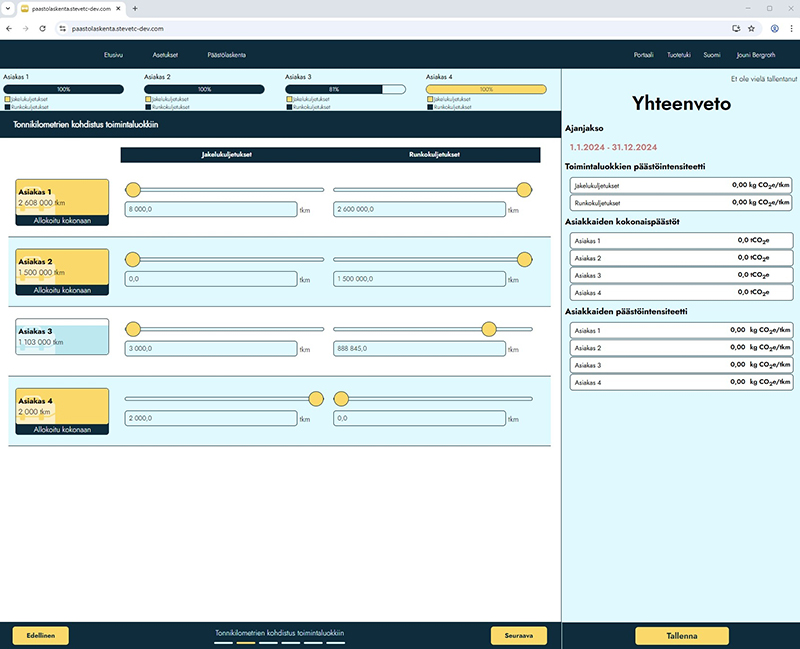Click Asiakas 3 Runkokuljetukset slider handle

tap(488, 329)
